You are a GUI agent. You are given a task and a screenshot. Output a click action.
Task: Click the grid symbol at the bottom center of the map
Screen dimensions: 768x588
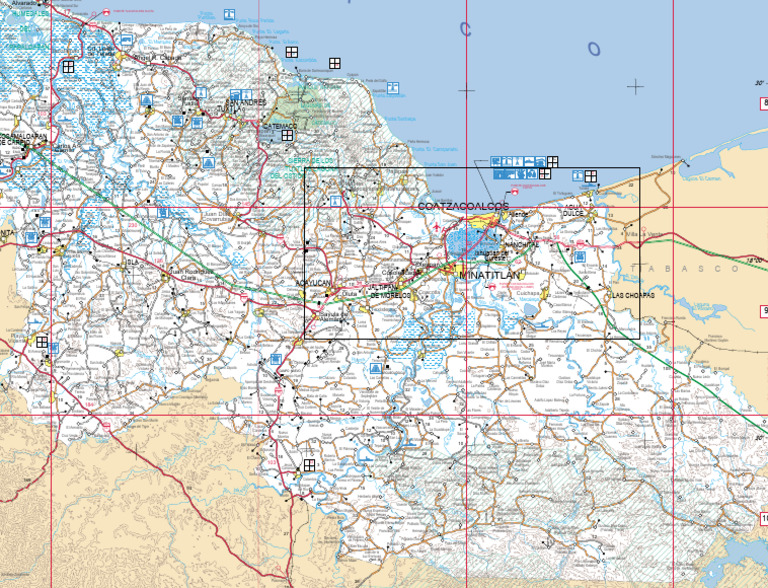tap(309, 465)
